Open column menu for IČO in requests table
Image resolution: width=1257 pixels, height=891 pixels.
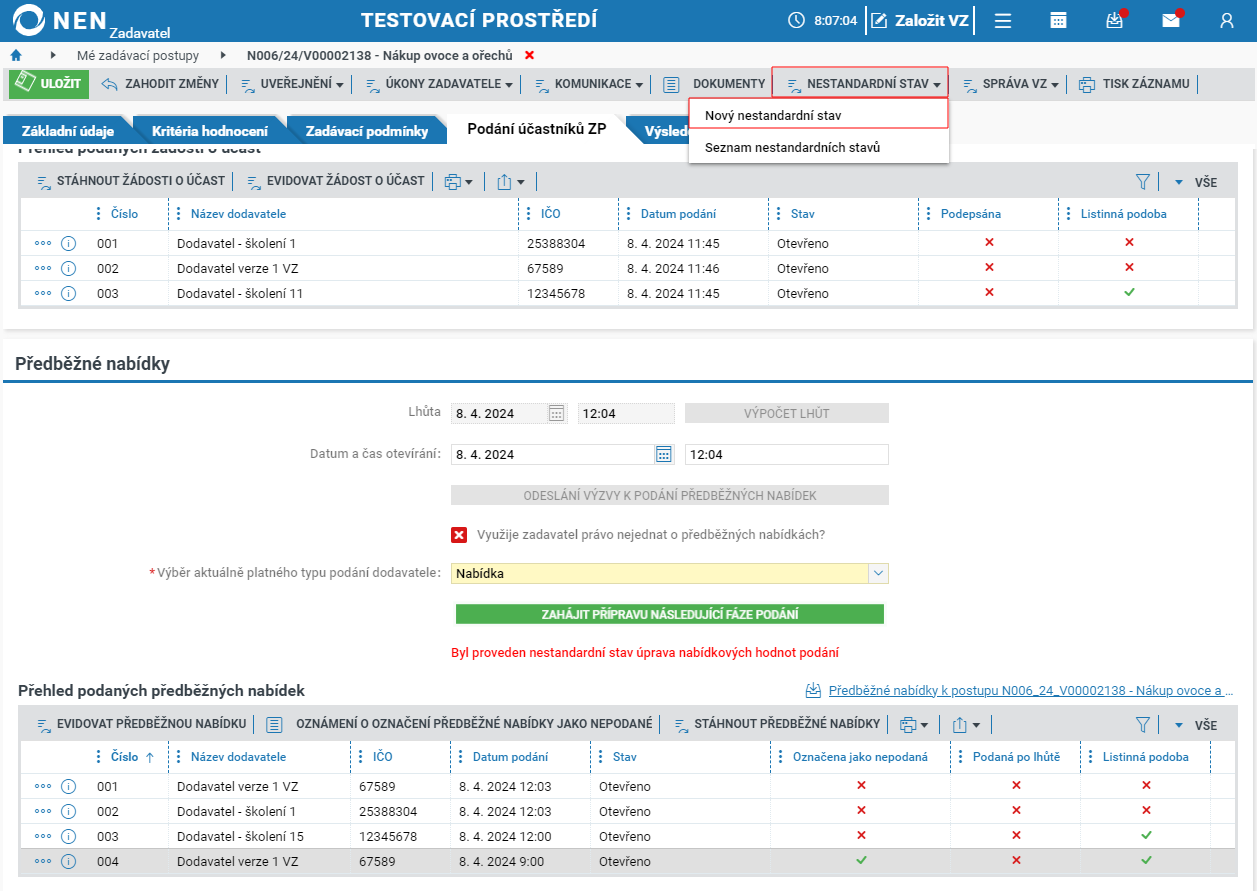pos(528,214)
